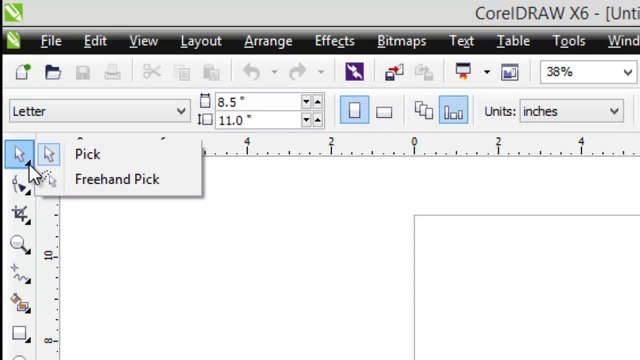Image resolution: width=640 pixels, height=360 pixels.
Task: Increase page width with up stepper
Action: pyautogui.click(x=318, y=102)
